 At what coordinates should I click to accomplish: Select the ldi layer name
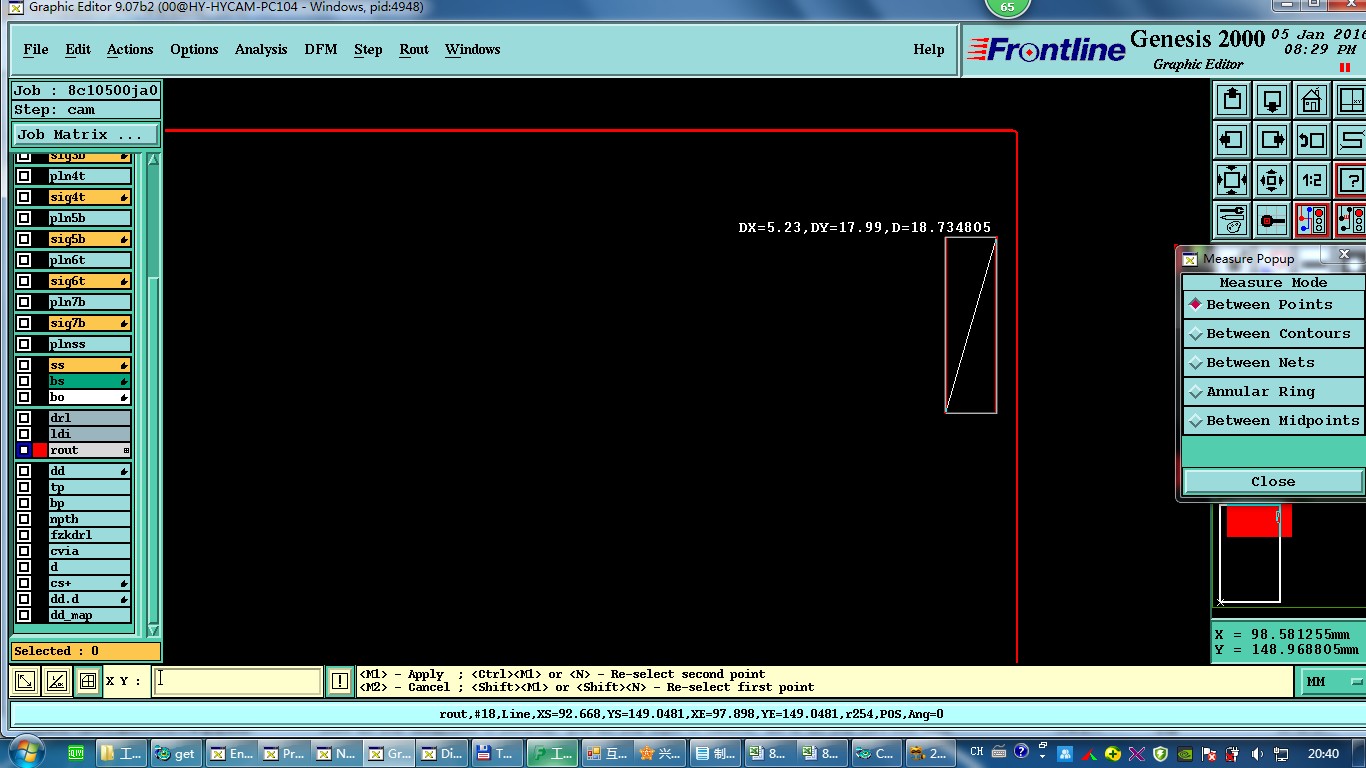[89, 434]
